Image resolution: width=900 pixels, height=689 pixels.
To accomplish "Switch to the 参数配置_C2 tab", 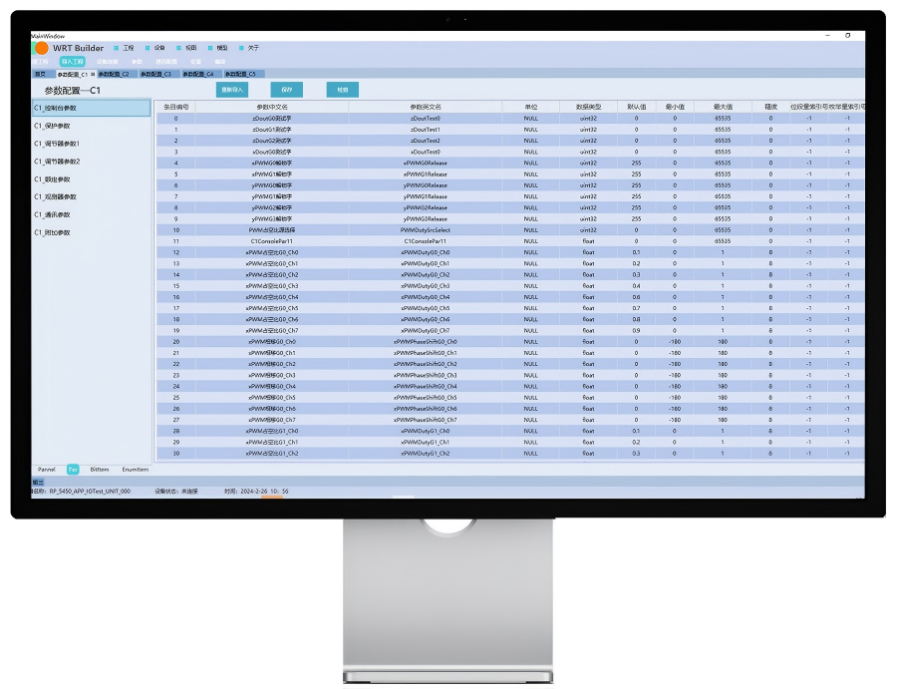I will [113, 74].
